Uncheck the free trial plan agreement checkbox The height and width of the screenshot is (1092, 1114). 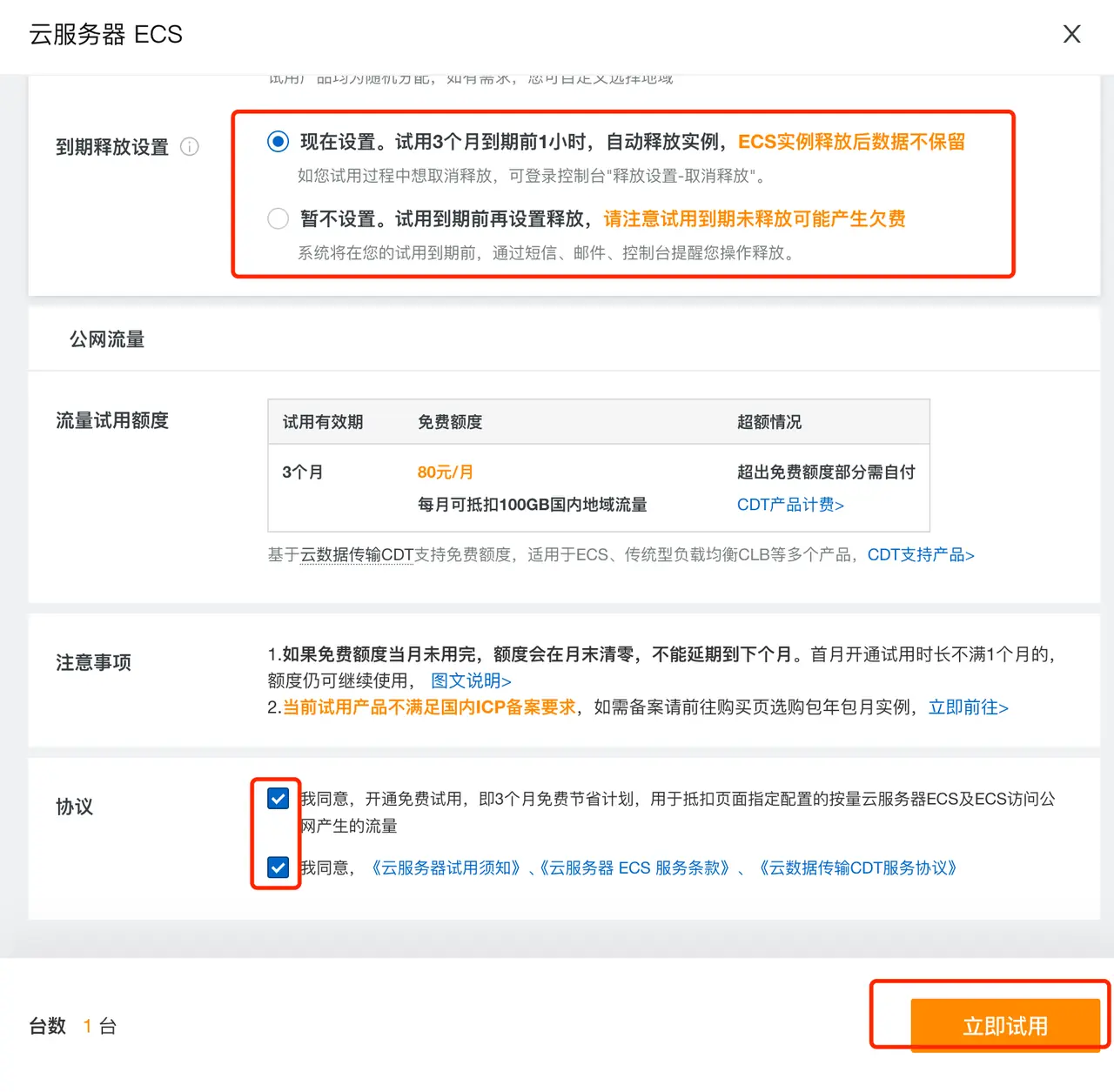(x=278, y=798)
